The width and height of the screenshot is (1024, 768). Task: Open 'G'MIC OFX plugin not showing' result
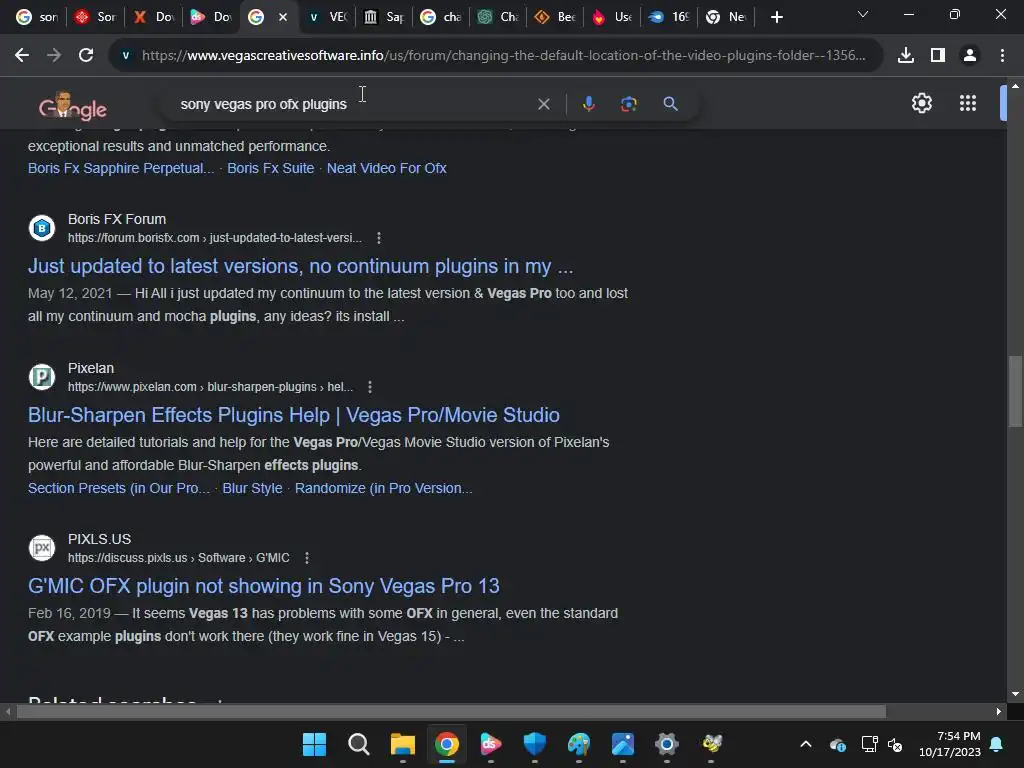(x=264, y=586)
